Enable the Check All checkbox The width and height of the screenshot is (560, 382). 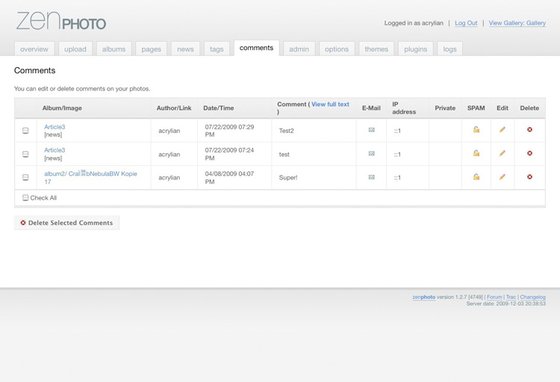pos(25,198)
